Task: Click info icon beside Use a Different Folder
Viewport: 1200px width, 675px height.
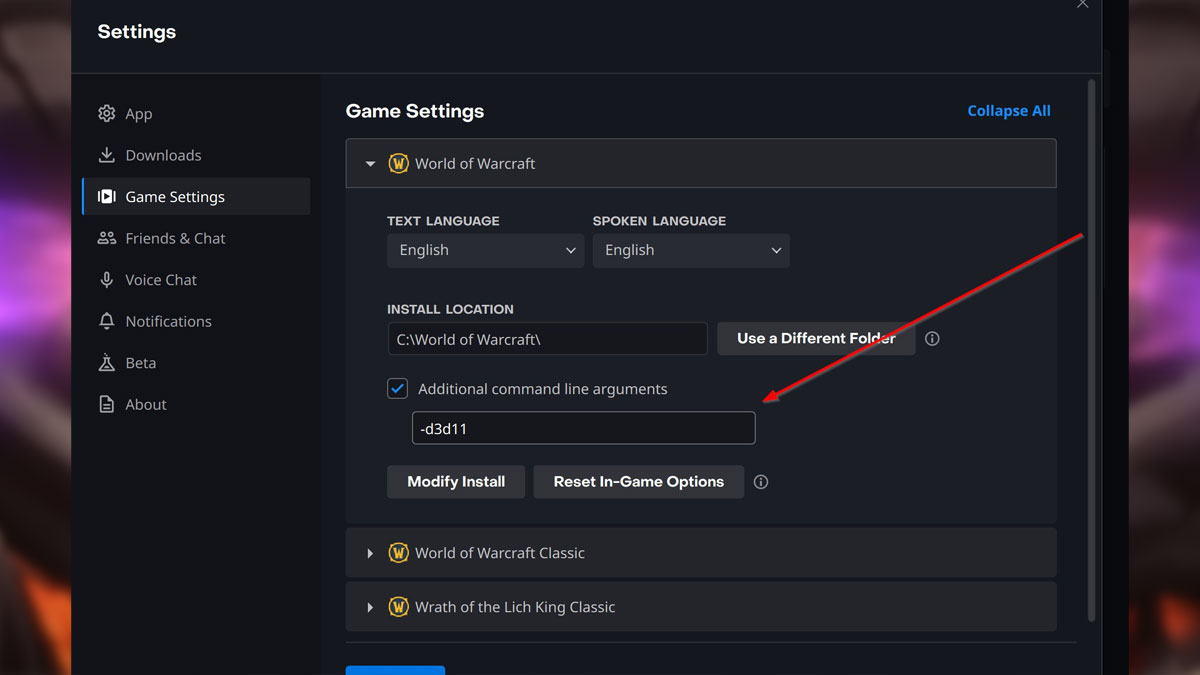Action: tap(932, 339)
